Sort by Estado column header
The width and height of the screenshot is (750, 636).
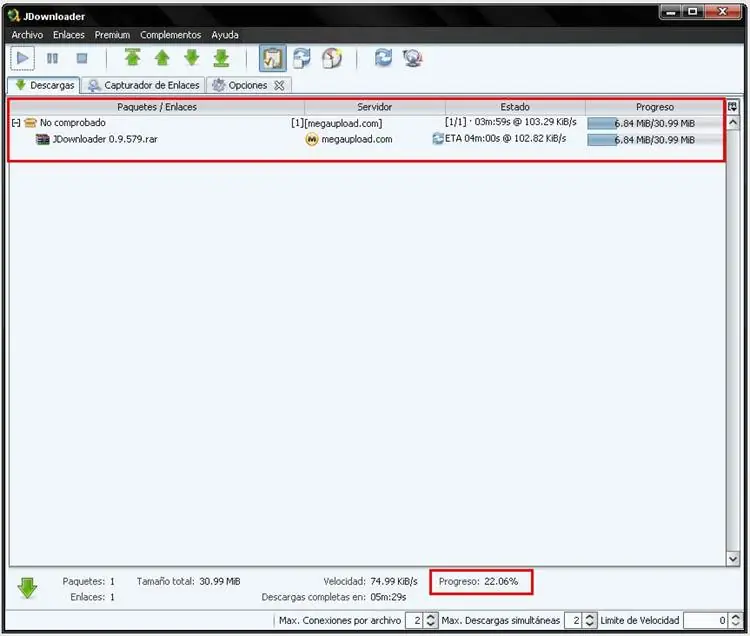[515, 107]
